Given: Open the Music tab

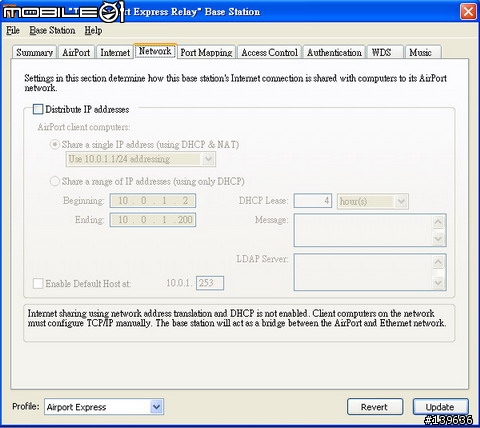Looking at the screenshot, I should 423,52.
